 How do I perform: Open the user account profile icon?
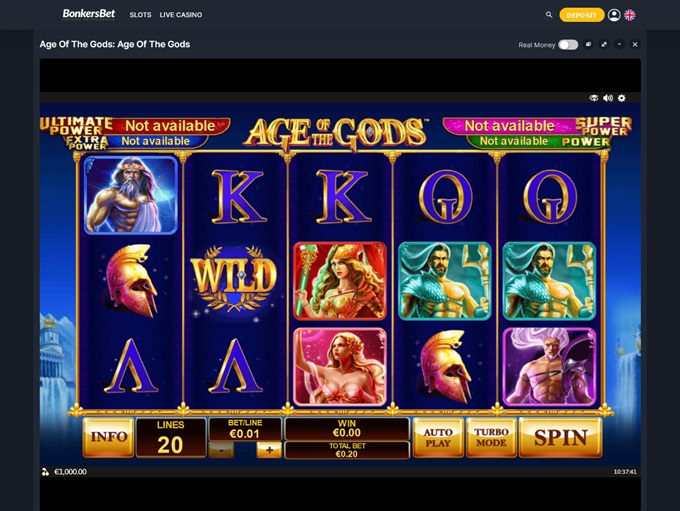[614, 15]
